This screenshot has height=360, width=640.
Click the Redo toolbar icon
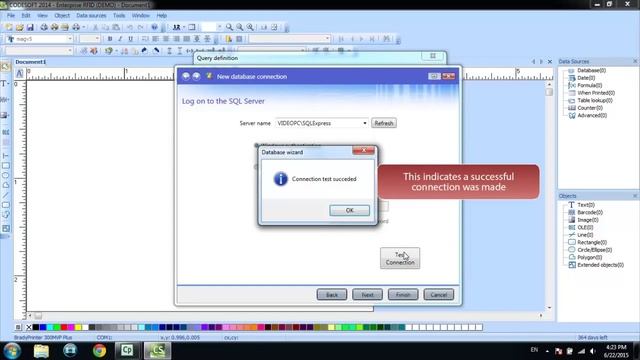tap(140, 27)
